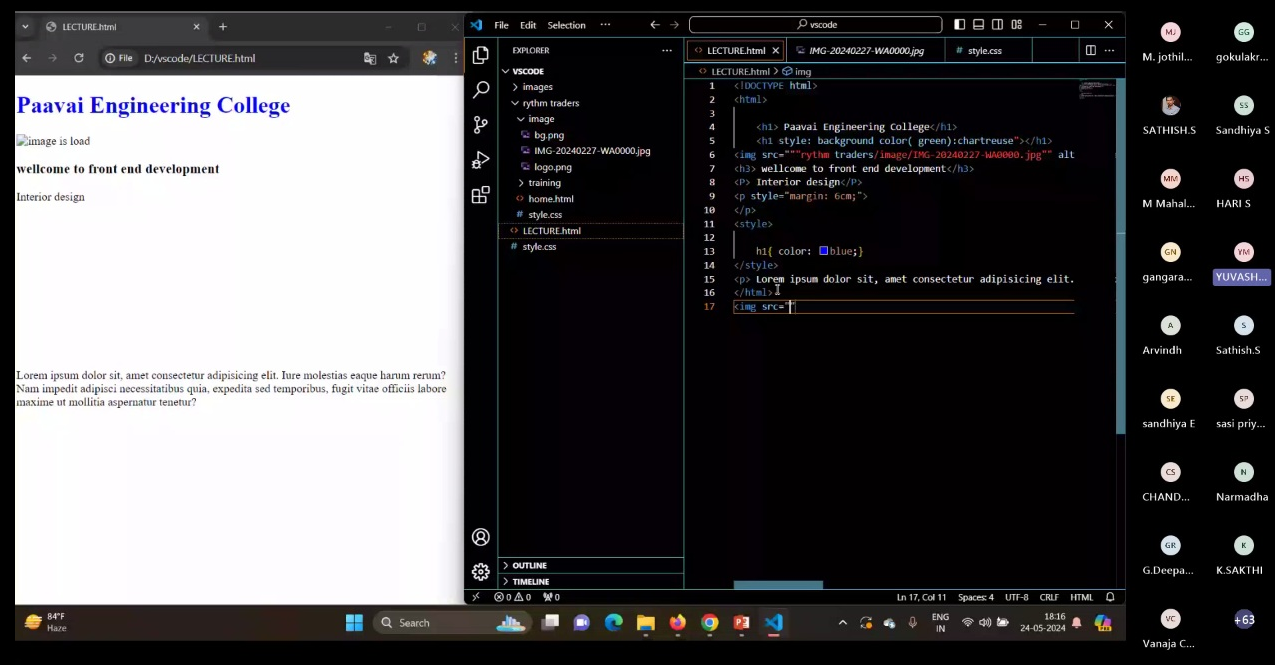Open the Extensions view
The width and height of the screenshot is (1275, 665).
coord(481,195)
